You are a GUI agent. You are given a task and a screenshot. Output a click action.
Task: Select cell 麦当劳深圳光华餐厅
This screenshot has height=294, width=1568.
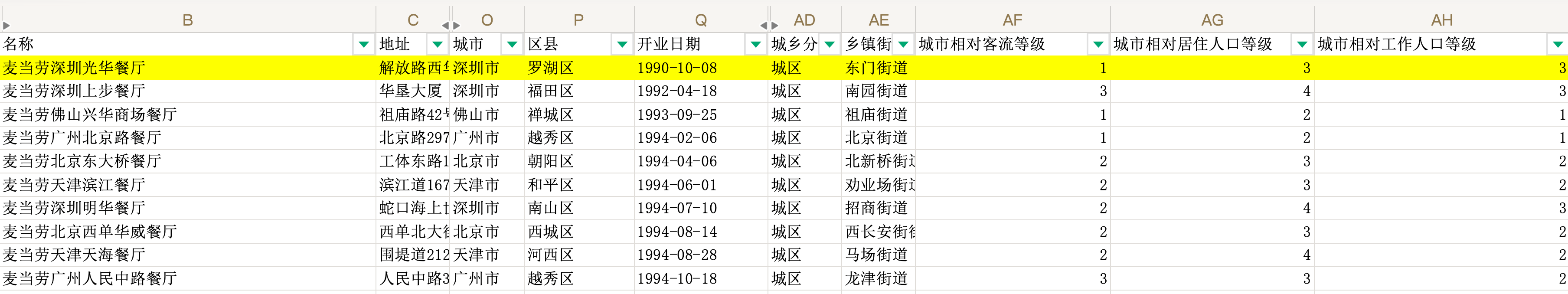pos(187,68)
